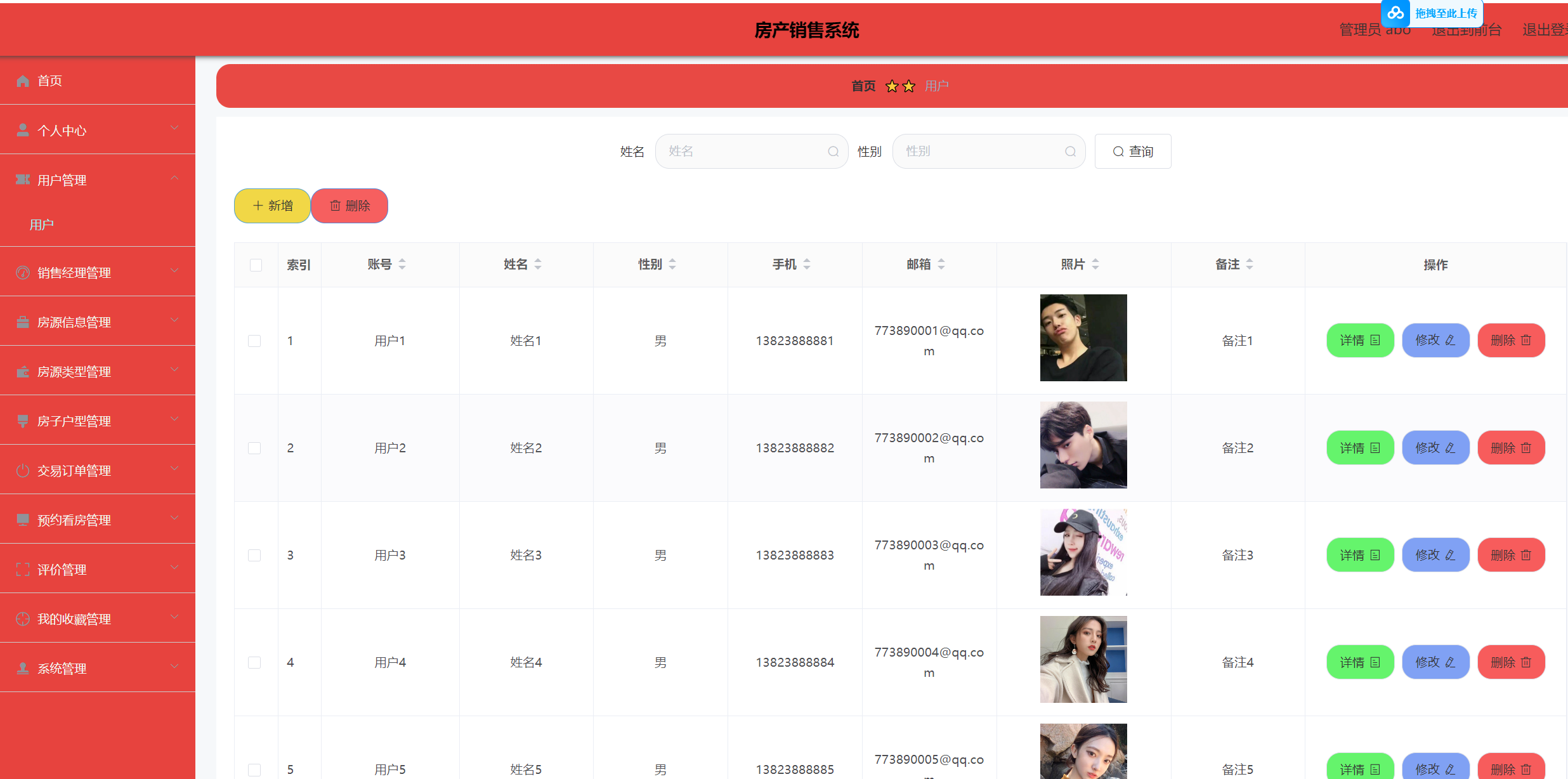Click the yellow 新增 button
The height and width of the screenshot is (779, 1568).
pos(272,206)
